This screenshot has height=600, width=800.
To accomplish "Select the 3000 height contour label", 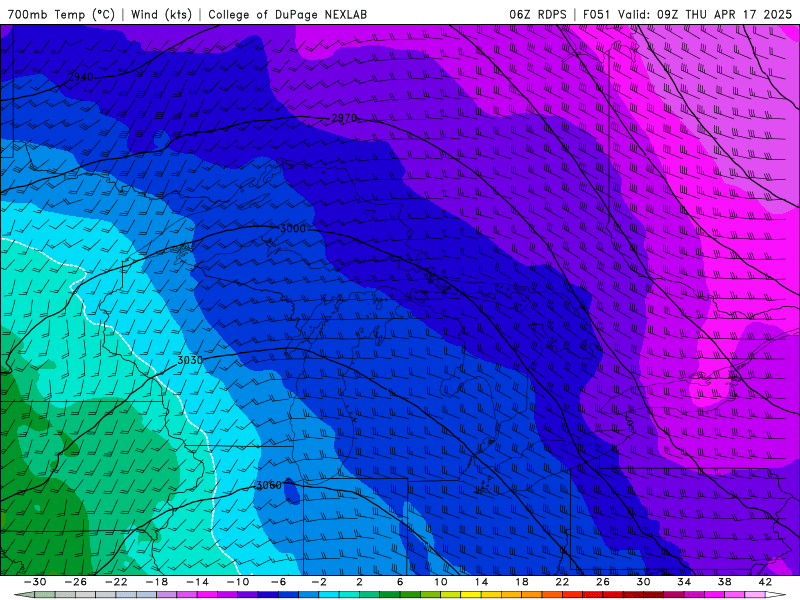I will (x=293, y=228).
